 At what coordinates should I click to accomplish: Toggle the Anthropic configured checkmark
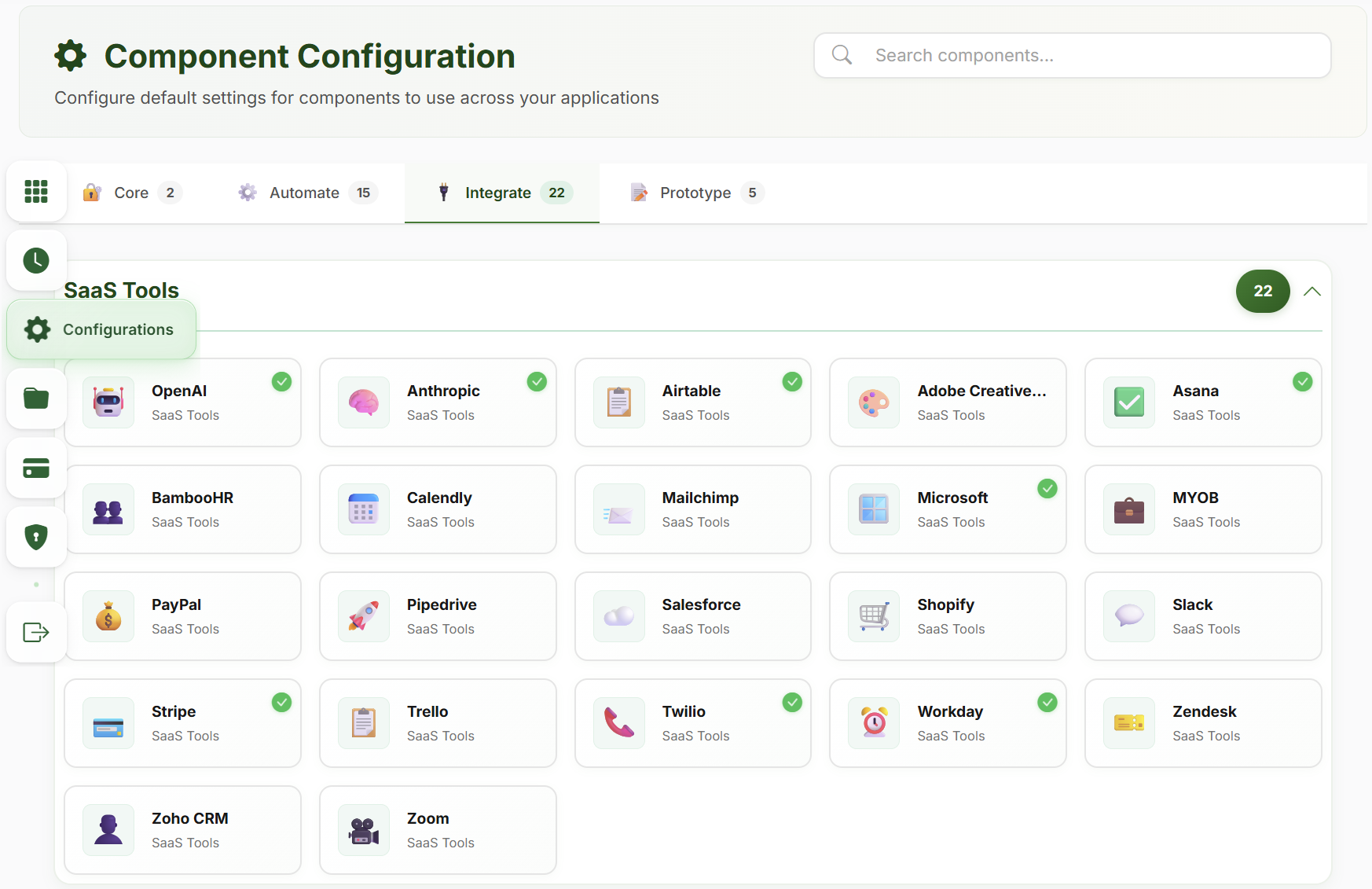tap(537, 381)
